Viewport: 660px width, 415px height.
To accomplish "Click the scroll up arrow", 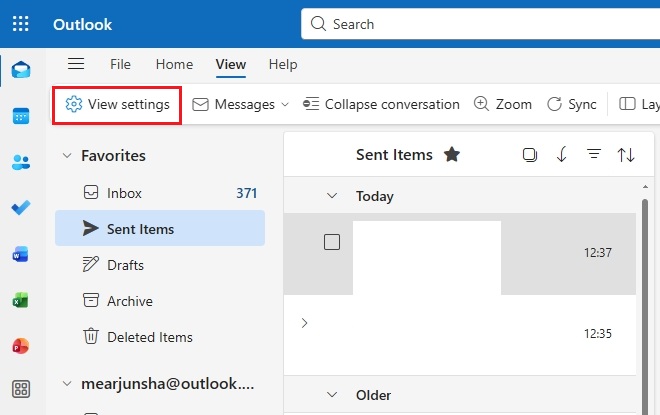I will (645, 186).
